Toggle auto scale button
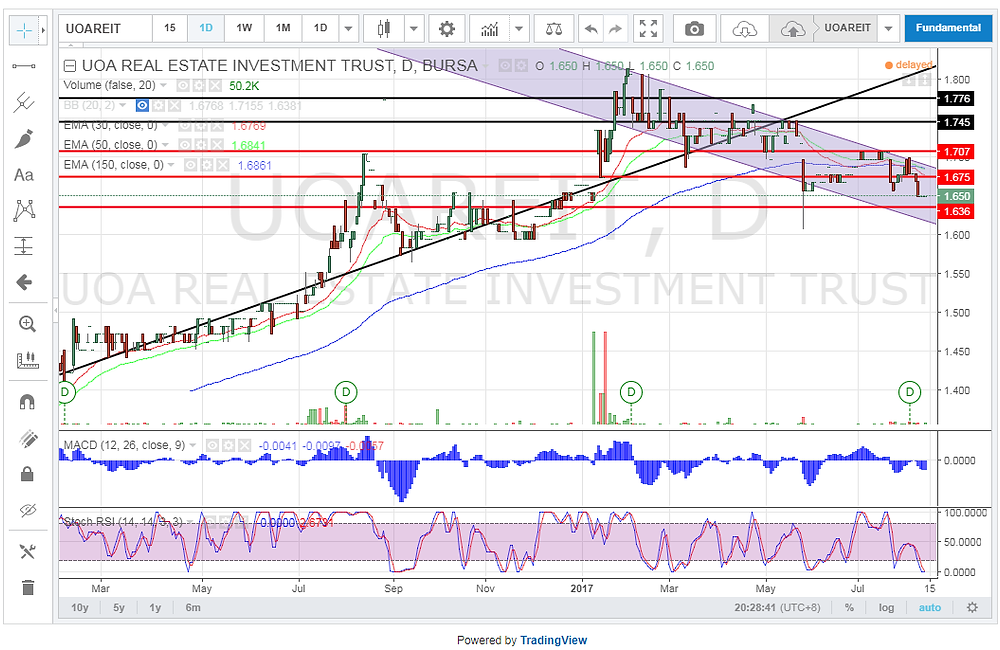The height and width of the screenshot is (650, 1000). [929, 607]
